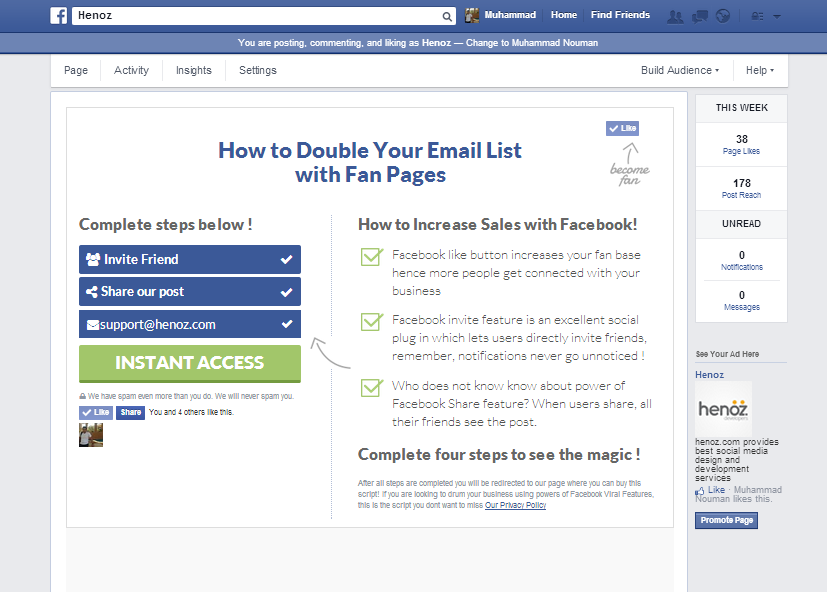Click the 'THIS WEEK' sidebar heading

pyautogui.click(x=742, y=108)
